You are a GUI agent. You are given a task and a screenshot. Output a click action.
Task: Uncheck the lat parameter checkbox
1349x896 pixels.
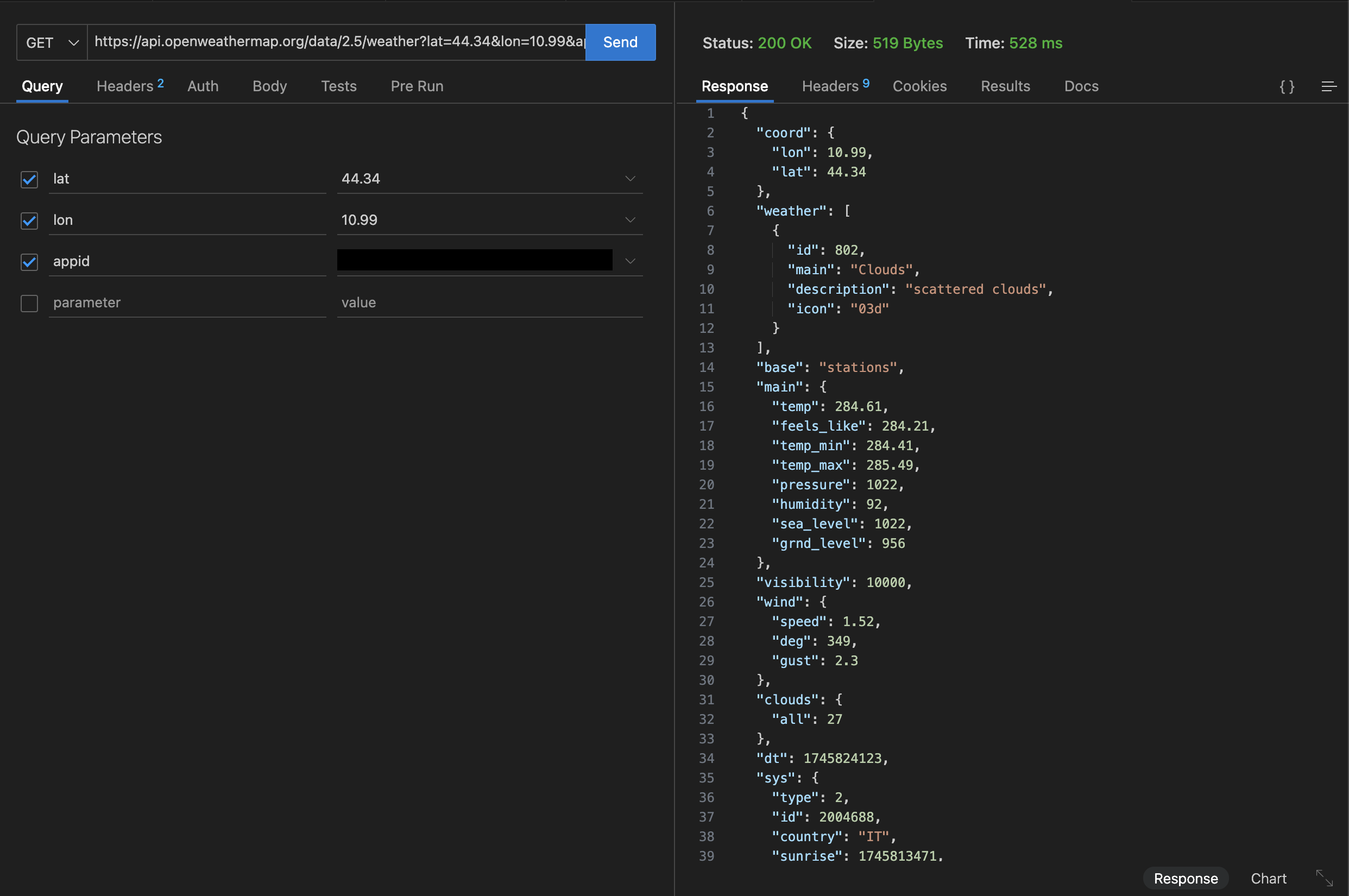coord(29,179)
